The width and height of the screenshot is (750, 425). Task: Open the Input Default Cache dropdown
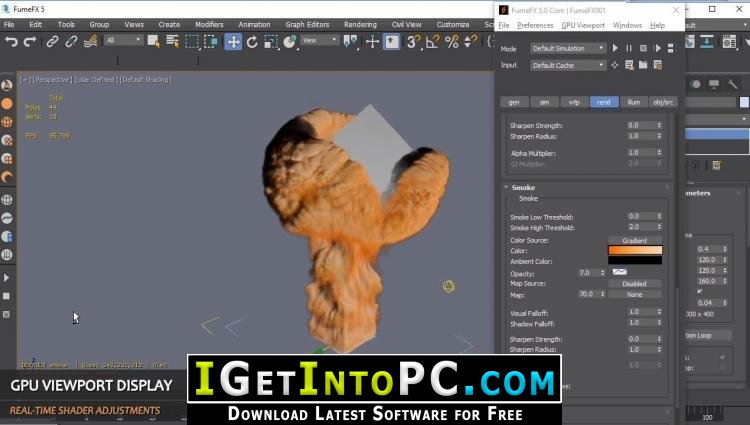(x=568, y=65)
